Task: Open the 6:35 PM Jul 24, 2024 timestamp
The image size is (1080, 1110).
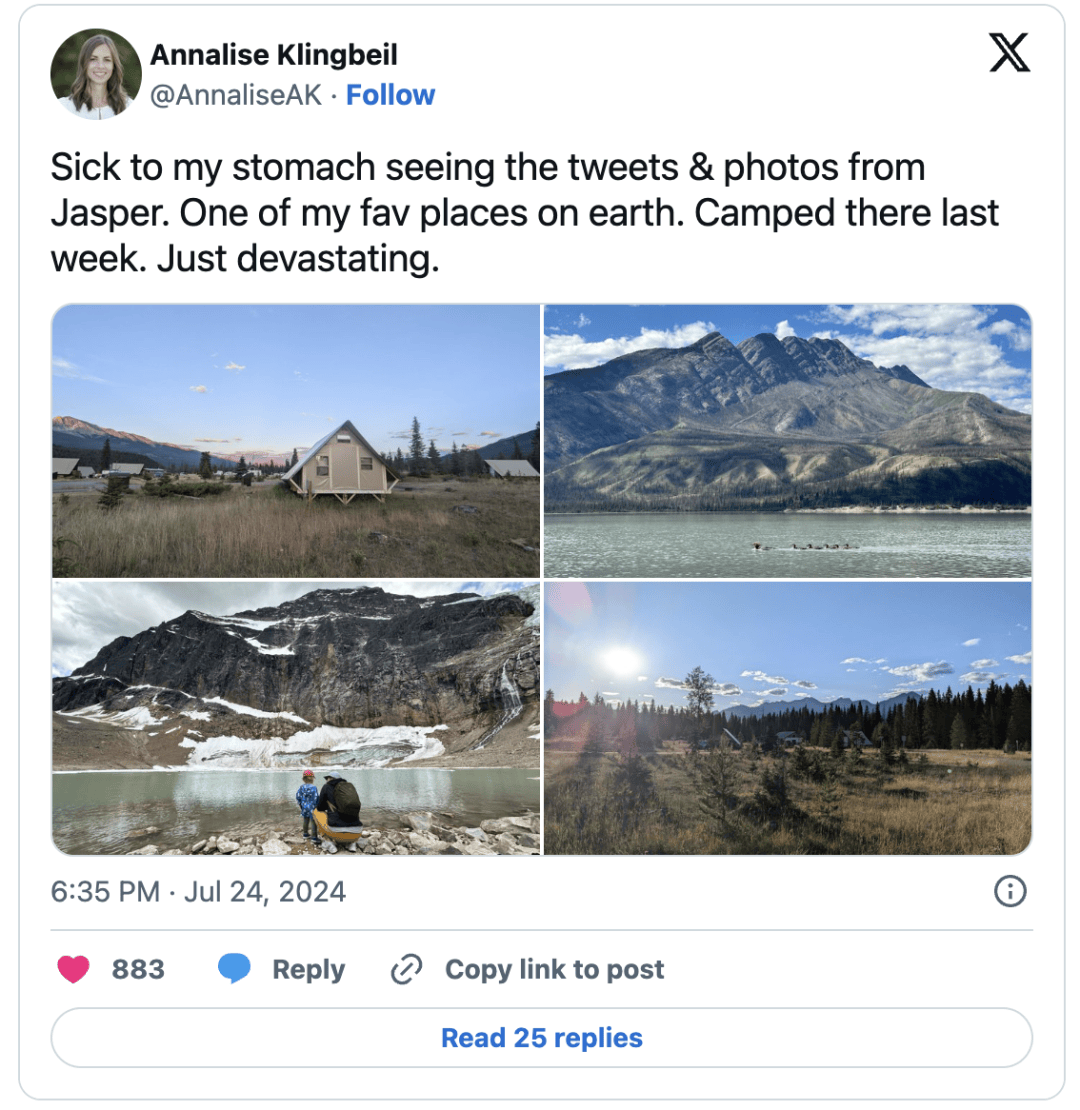Action: [x=198, y=891]
